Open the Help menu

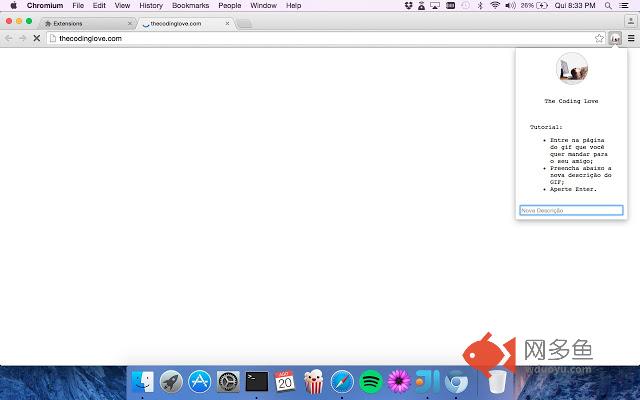tap(293, 5)
